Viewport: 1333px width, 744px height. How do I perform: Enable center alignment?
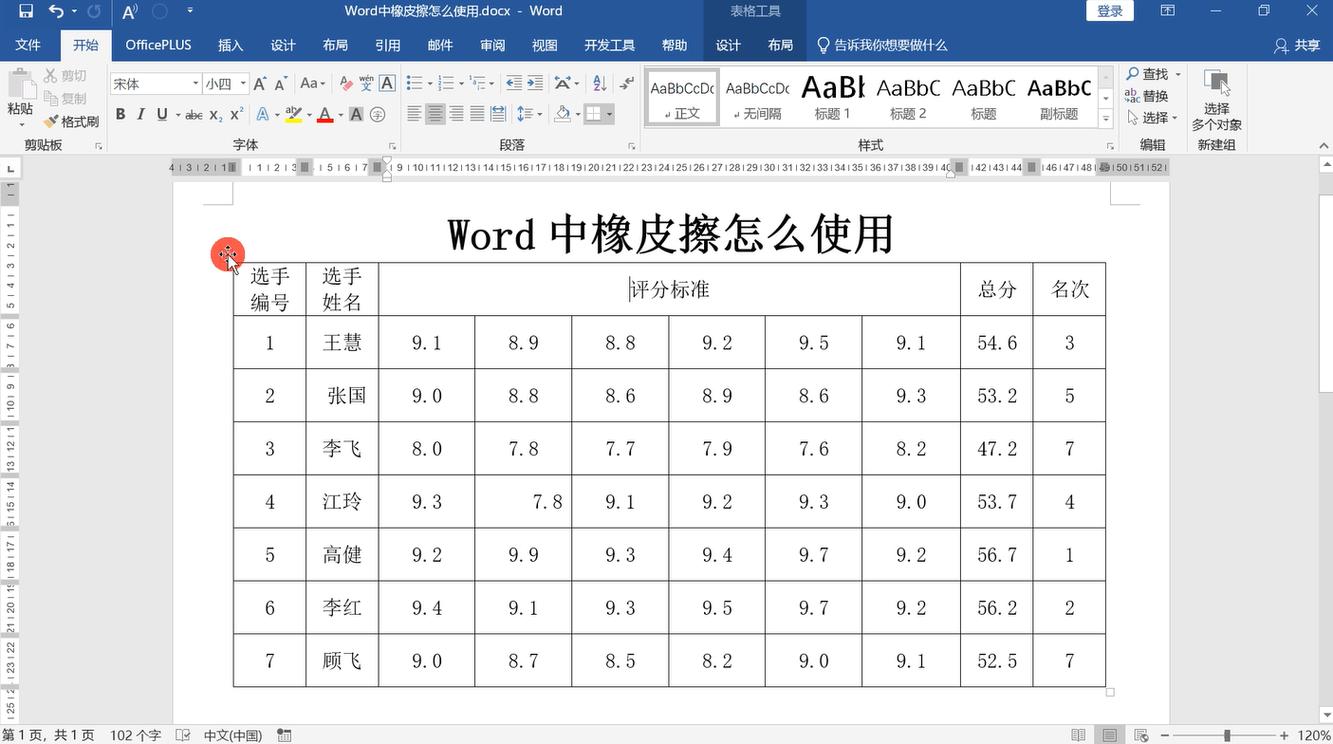tap(435, 115)
